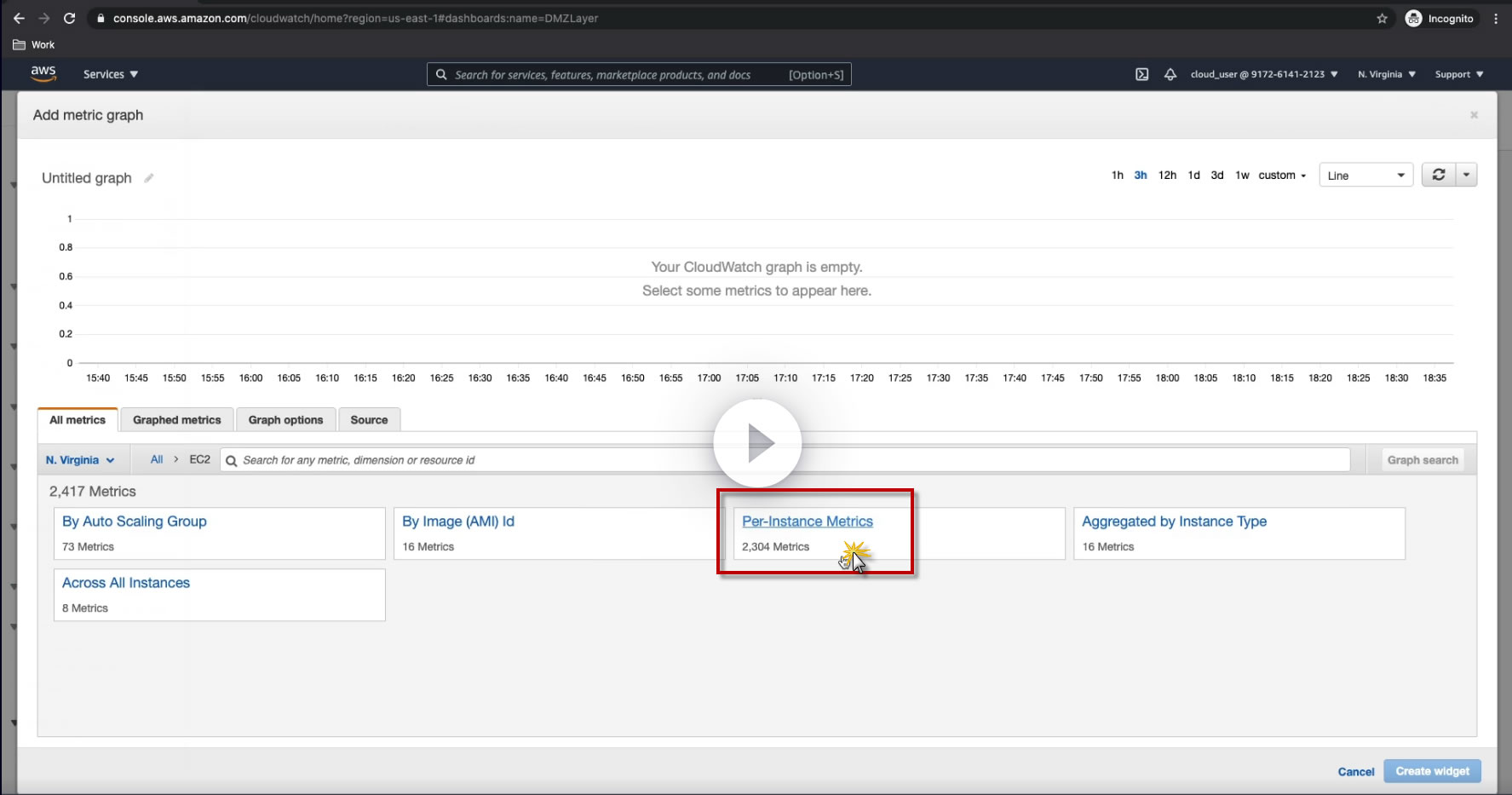Click the 73 Metrics count text
The height and width of the screenshot is (795, 1512).
(x=88, y=547)
